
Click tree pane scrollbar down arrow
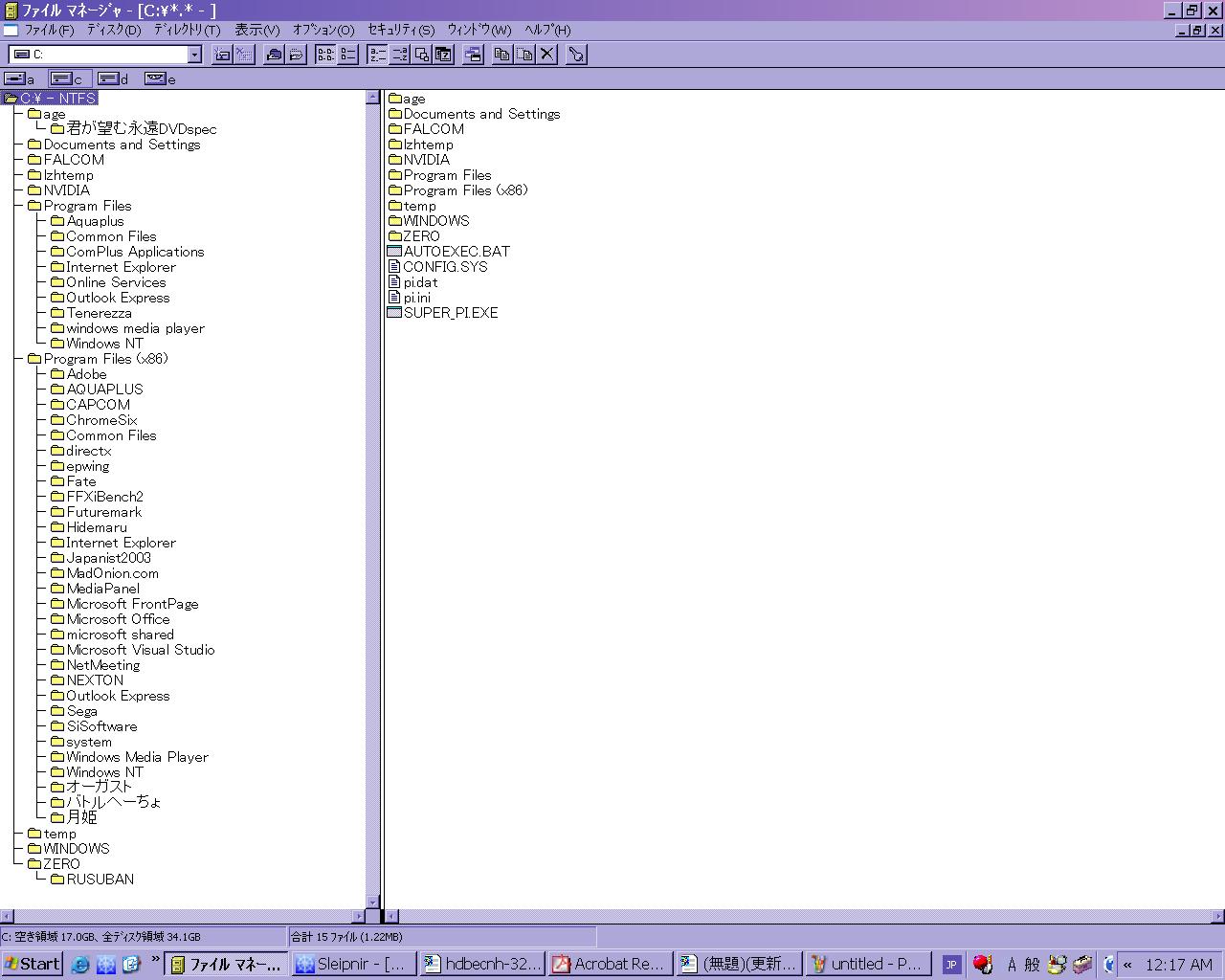372,902
